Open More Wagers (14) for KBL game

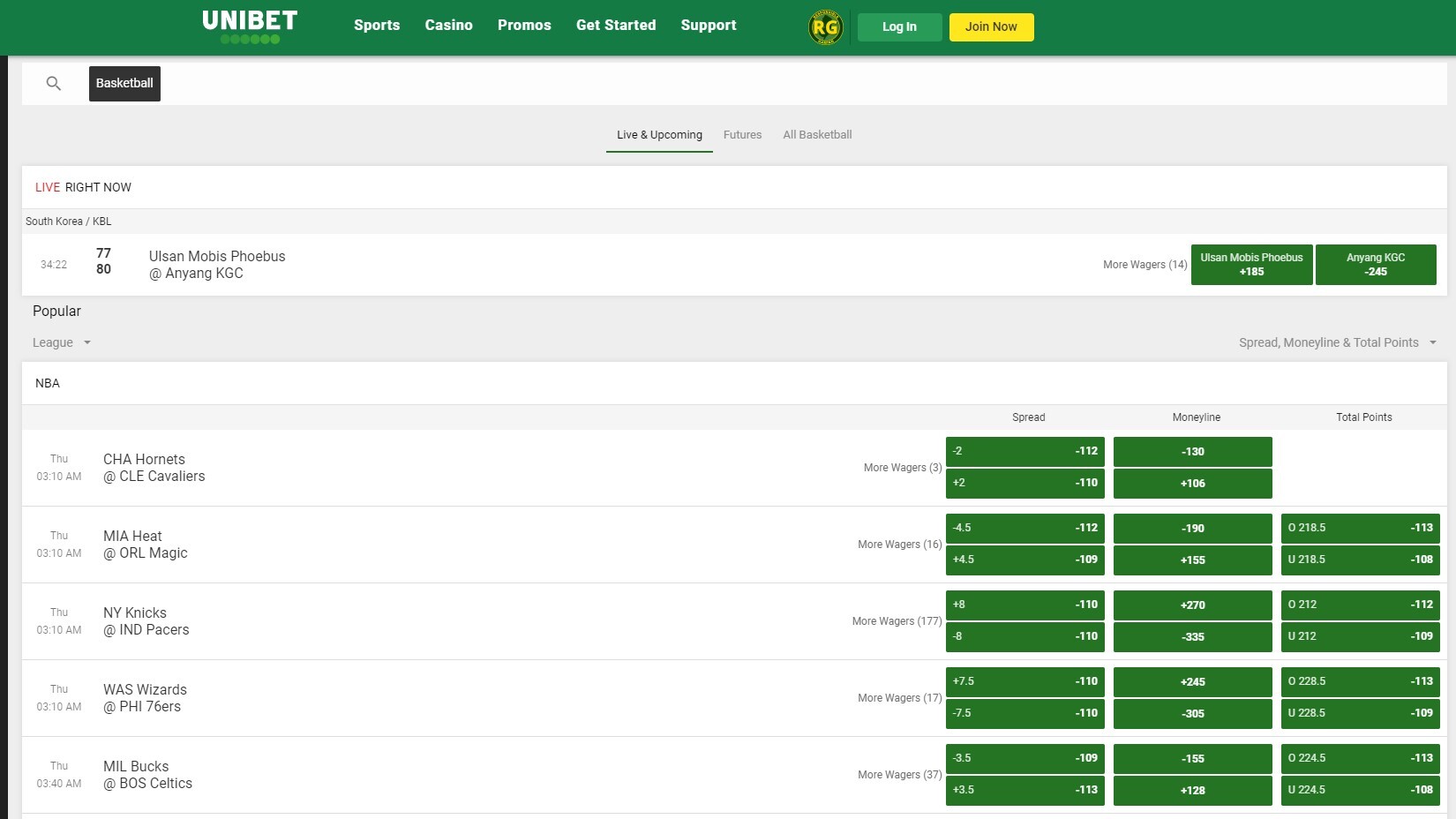1145,265
